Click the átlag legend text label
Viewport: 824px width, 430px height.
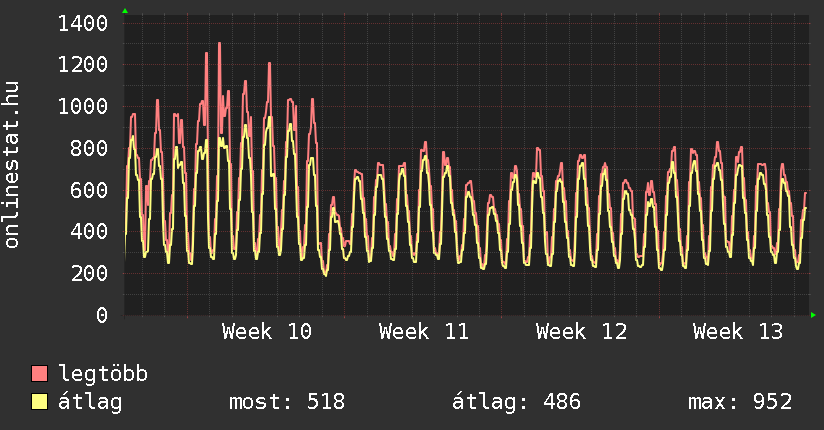click(90, 402)
